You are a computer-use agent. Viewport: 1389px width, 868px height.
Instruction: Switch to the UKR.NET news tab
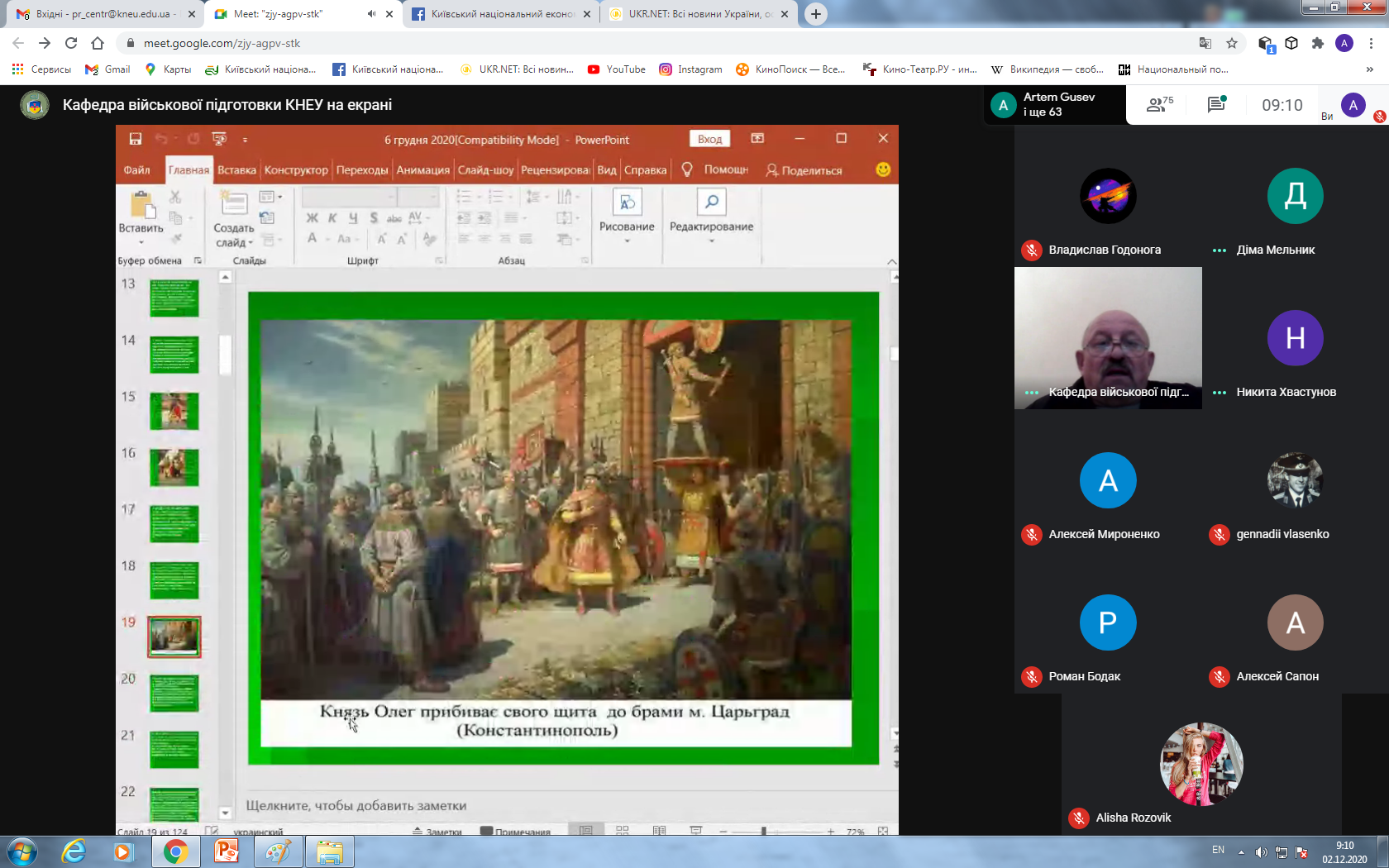(x=691, y=14)
